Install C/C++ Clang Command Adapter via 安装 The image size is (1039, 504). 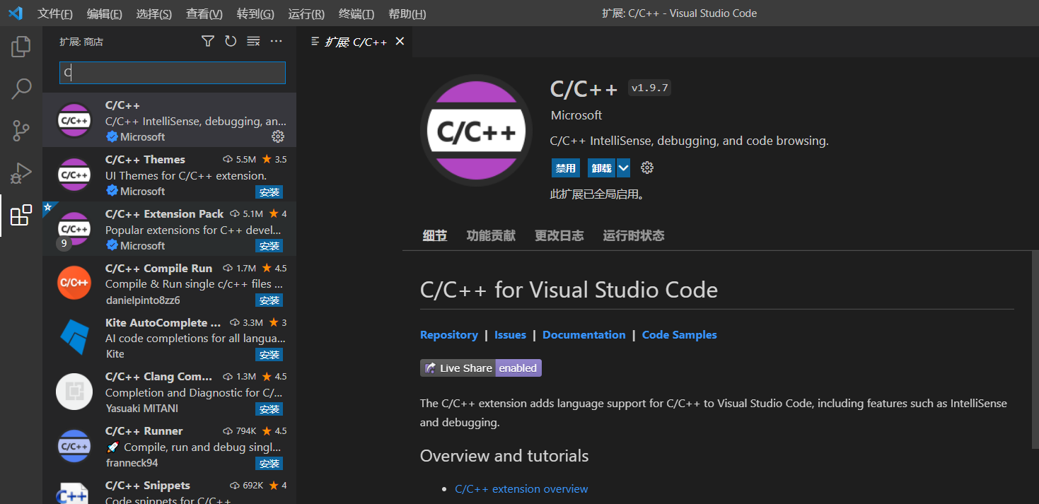tap(269, 409)
